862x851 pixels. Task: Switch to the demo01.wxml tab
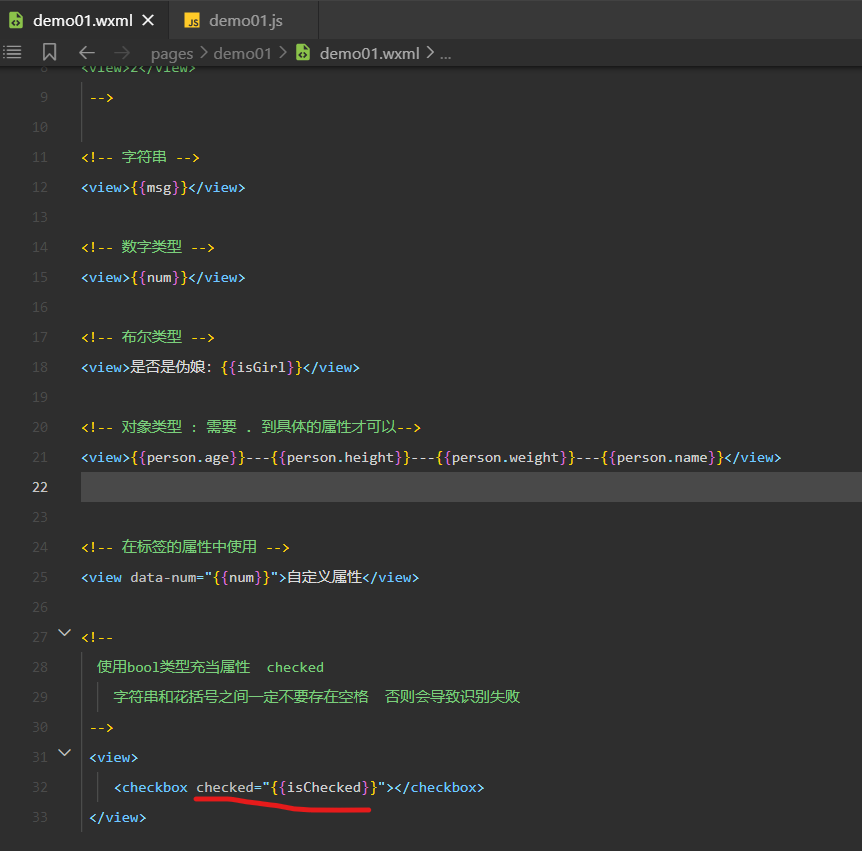coord(82,20)
